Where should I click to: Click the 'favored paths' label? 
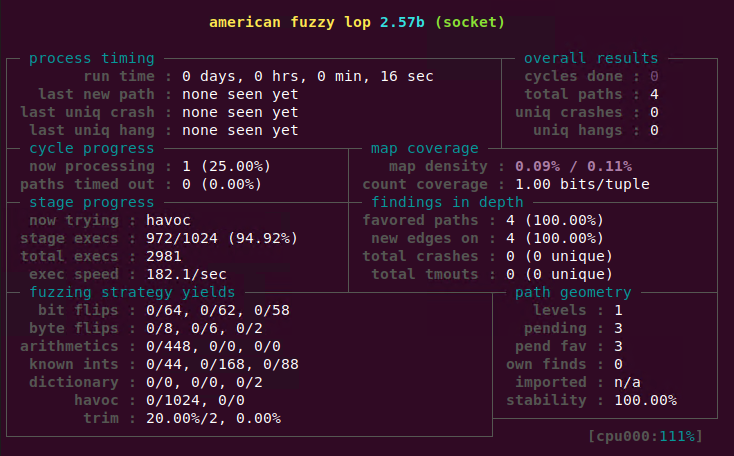420,221
